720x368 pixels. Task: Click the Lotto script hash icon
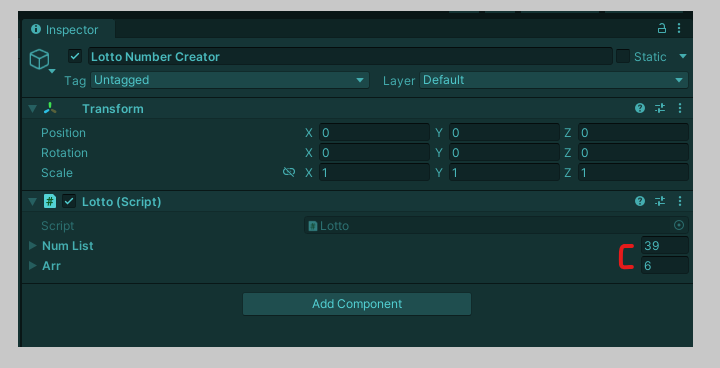(x=50, y=201)
